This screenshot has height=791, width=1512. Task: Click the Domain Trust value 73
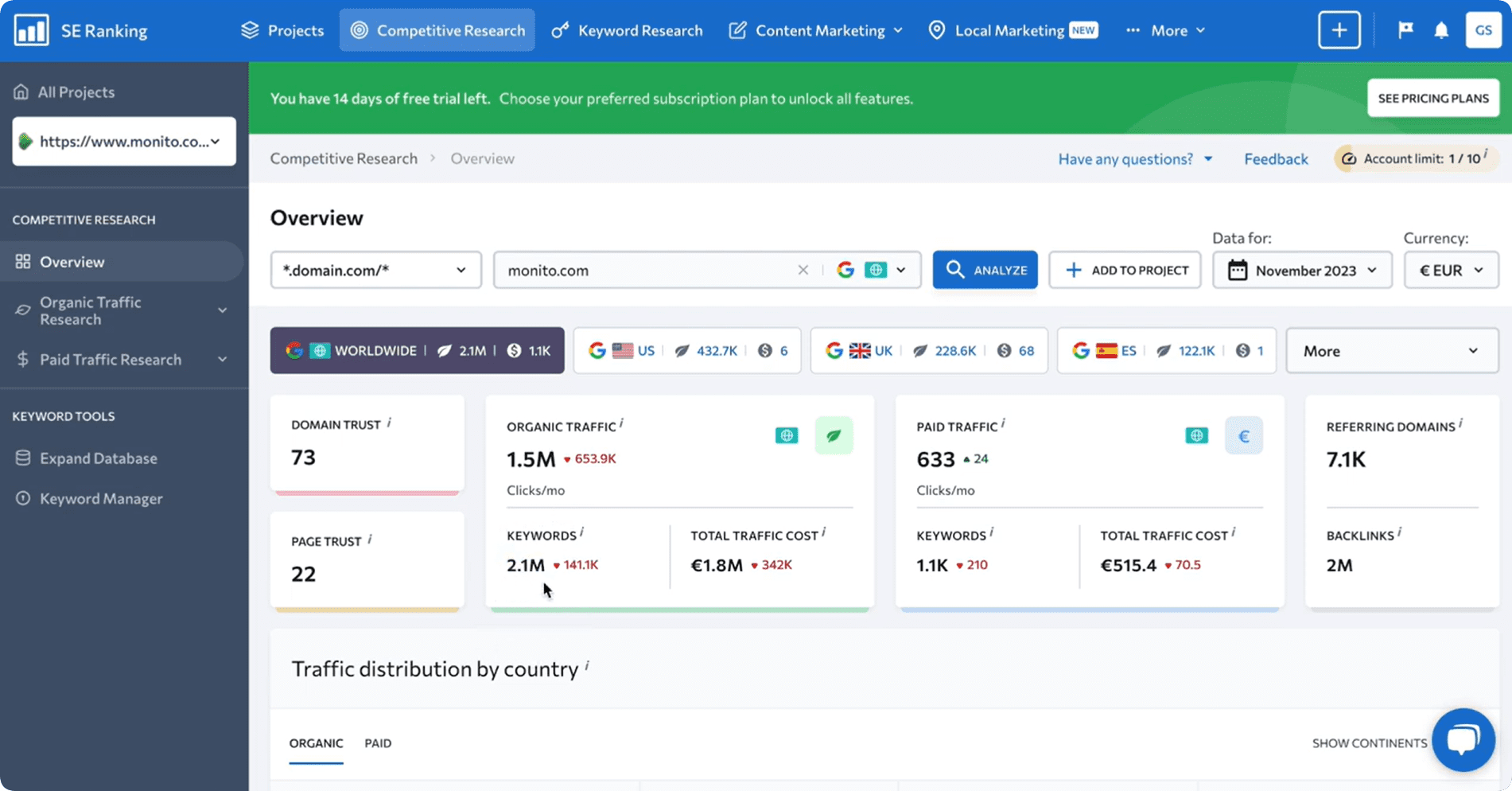pos(303,457)
